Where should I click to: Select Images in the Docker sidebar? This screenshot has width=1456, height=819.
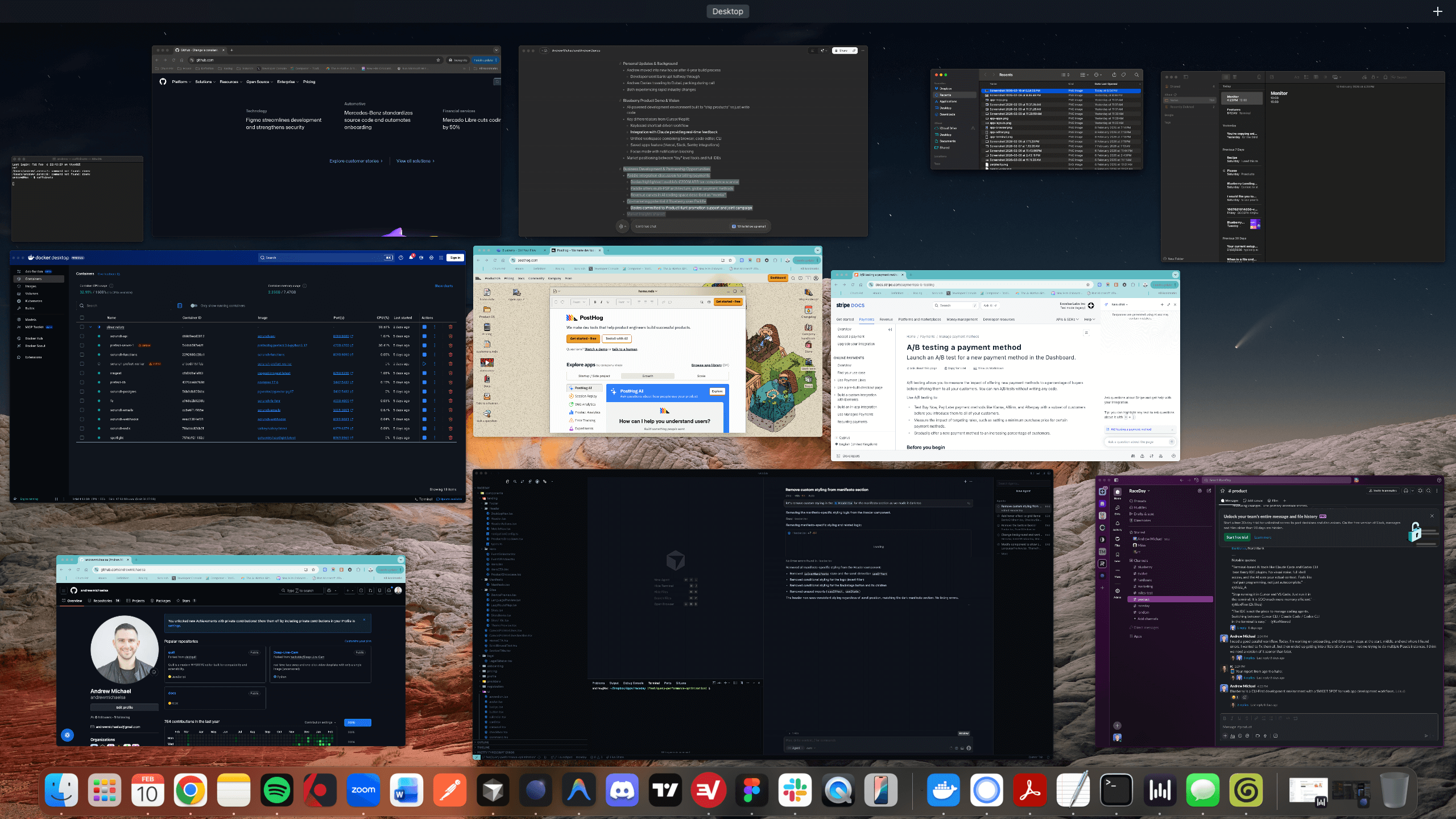31,286
